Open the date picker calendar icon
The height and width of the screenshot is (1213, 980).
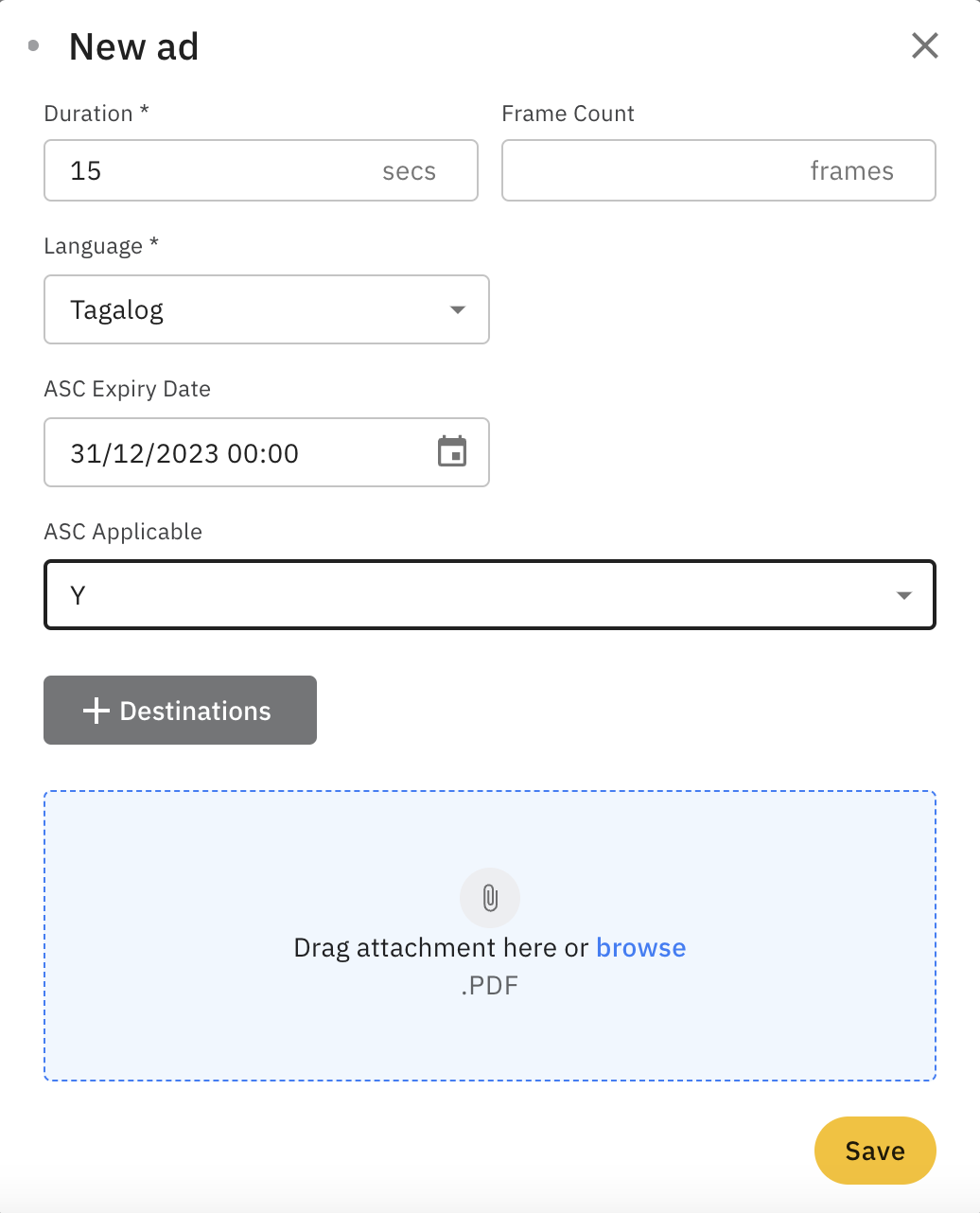pyautogui.click(x=453, y=452)
